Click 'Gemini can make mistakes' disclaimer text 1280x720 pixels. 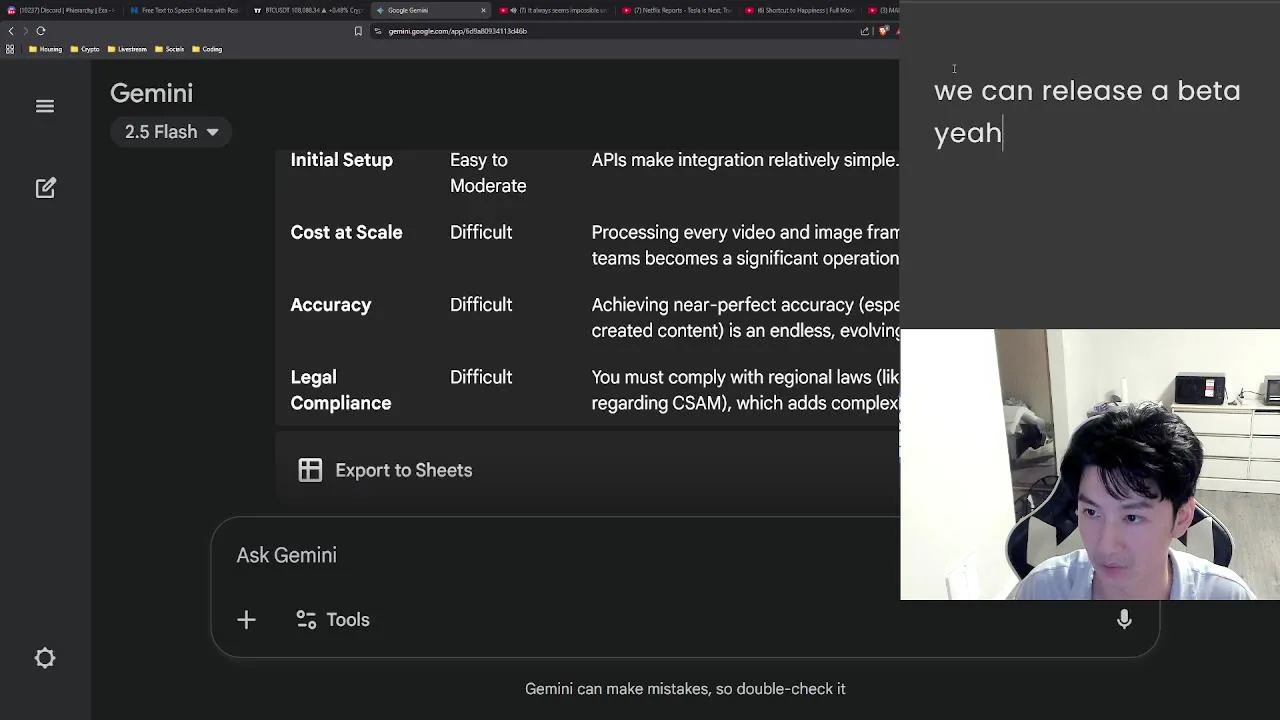[x=685, y=689]
